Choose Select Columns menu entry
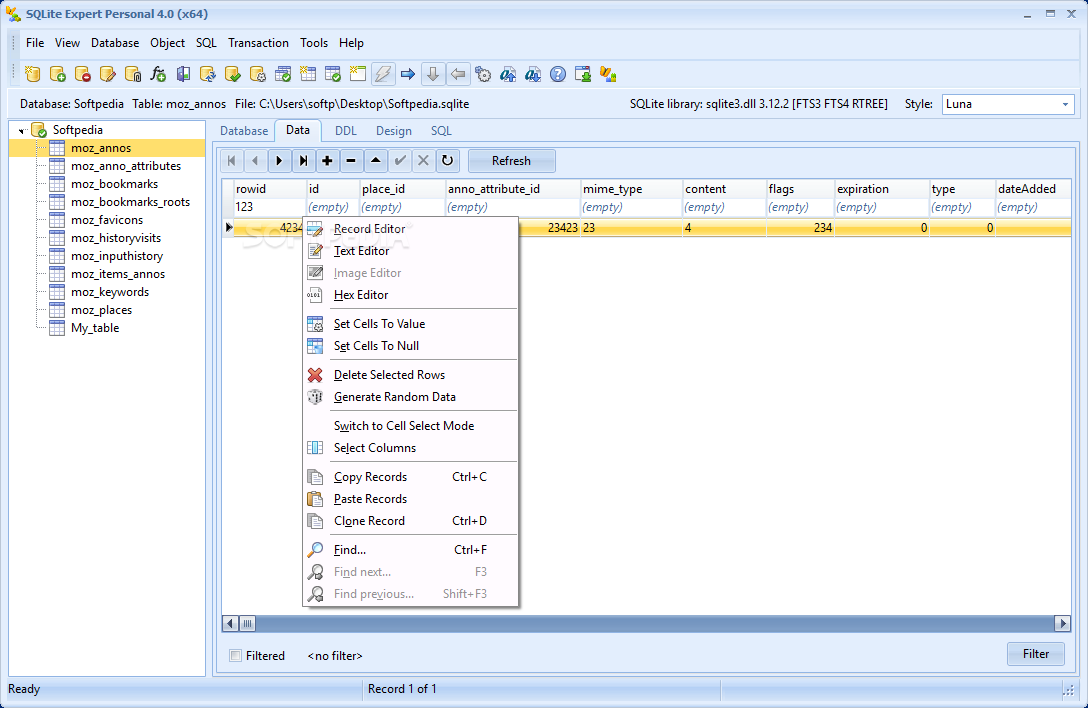This screenshot has width=1088, height=708. tap(411, 448)
